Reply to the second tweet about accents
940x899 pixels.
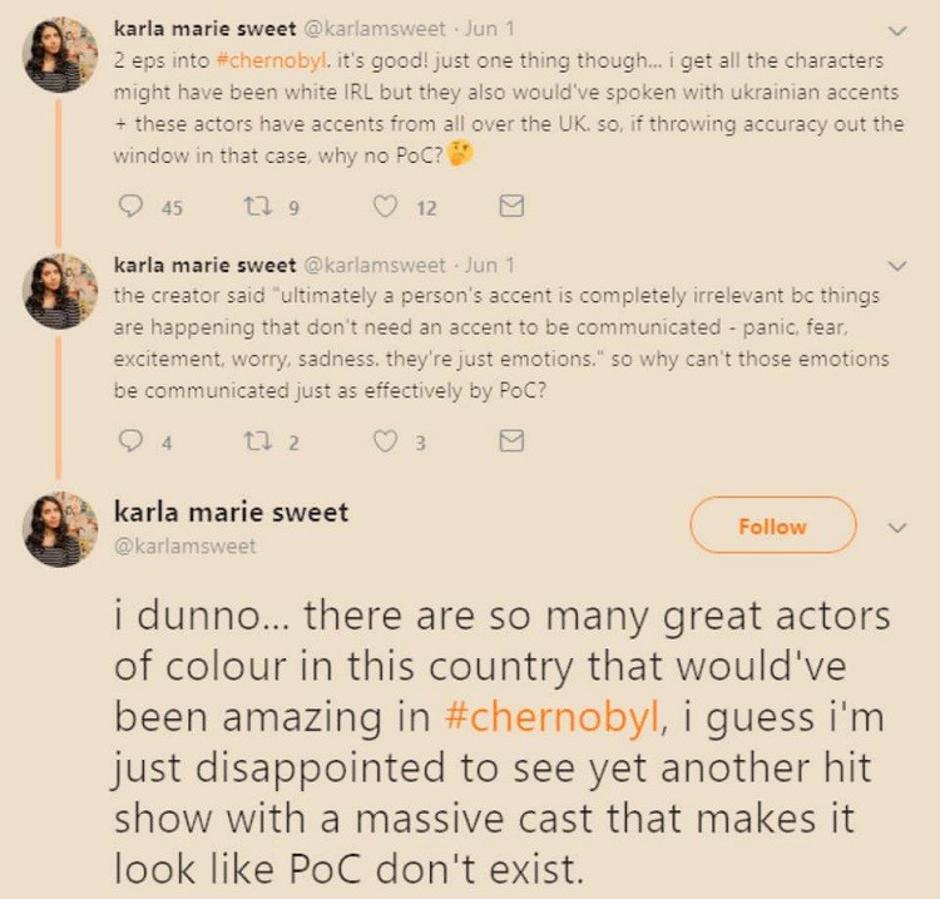pos(131,441)
